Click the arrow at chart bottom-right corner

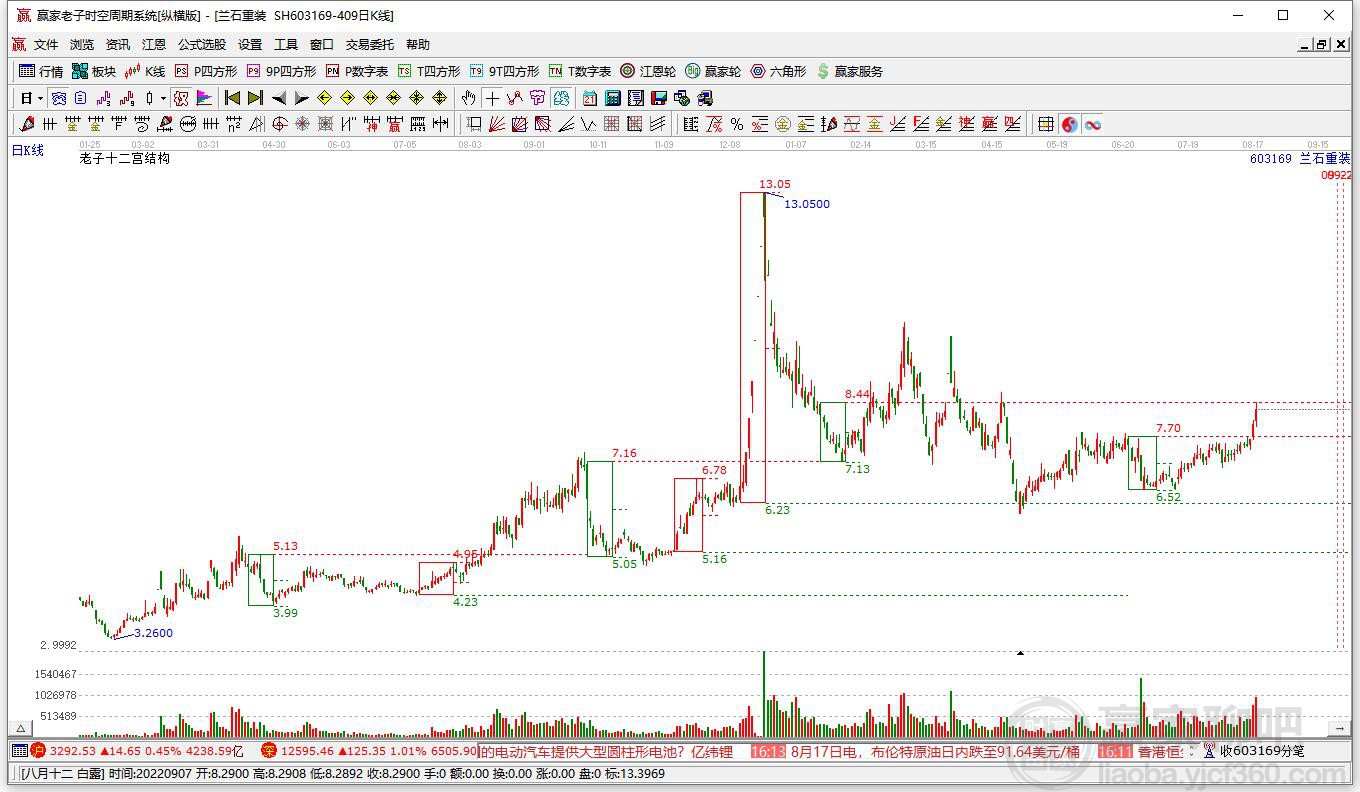[1341, 728]
